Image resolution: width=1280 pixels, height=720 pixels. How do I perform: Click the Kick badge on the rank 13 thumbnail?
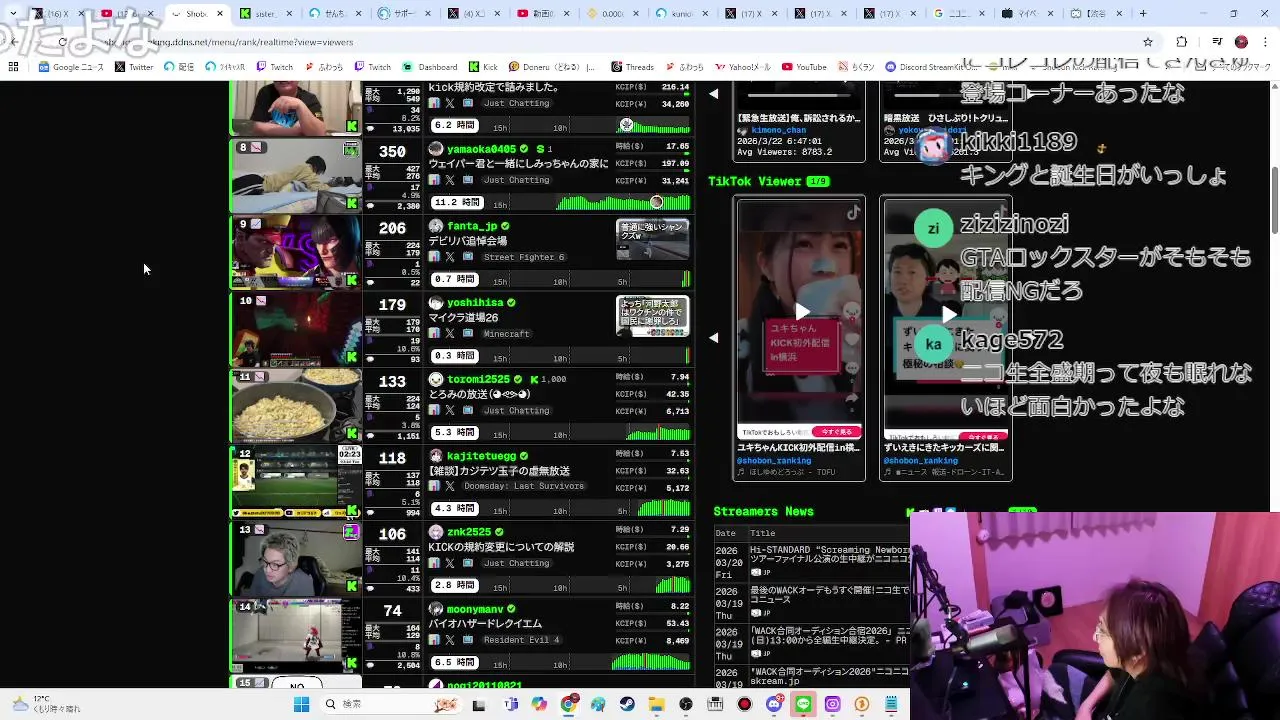352,586
